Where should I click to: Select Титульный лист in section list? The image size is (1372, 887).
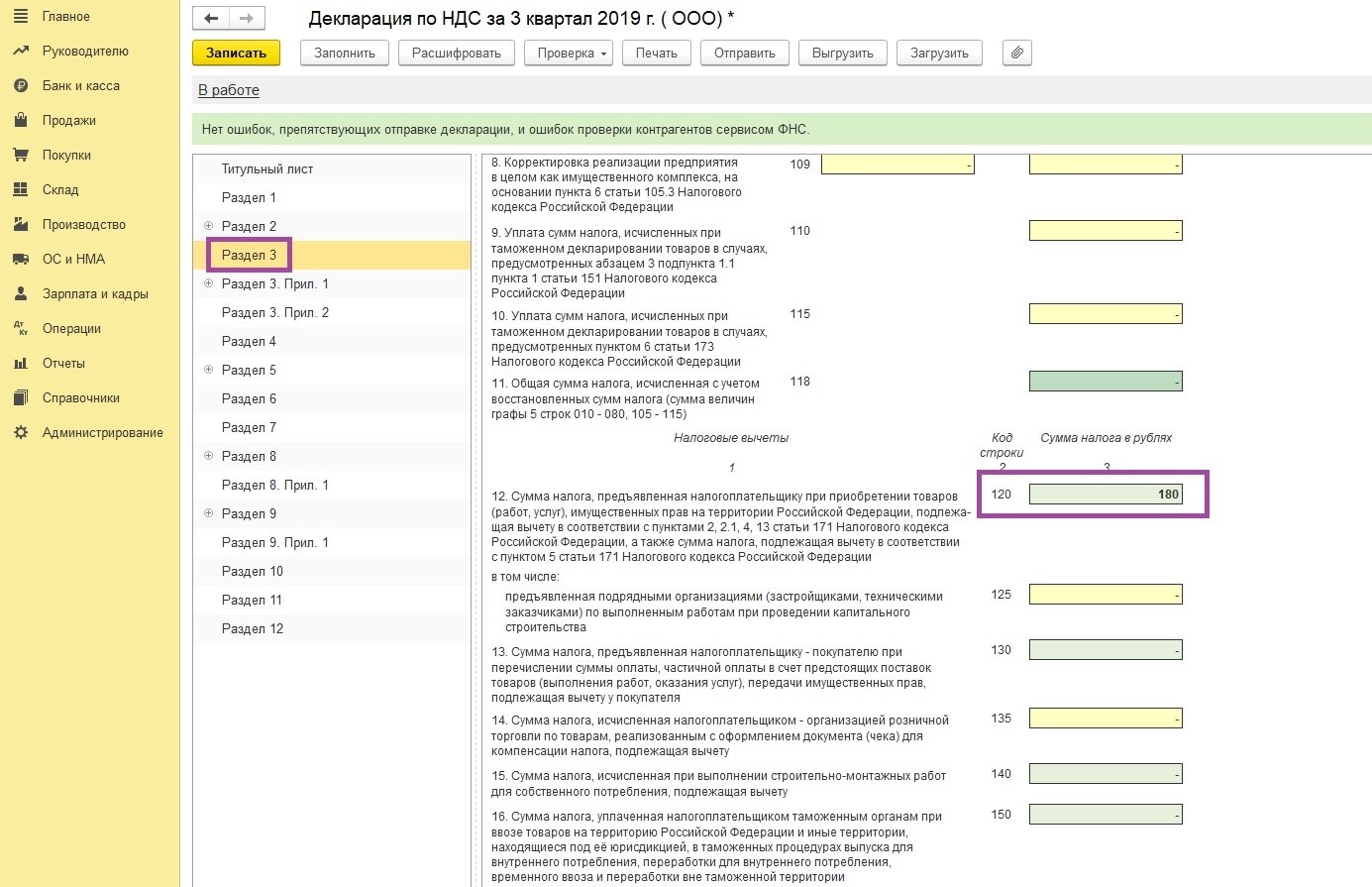click(x=266, y=169)
